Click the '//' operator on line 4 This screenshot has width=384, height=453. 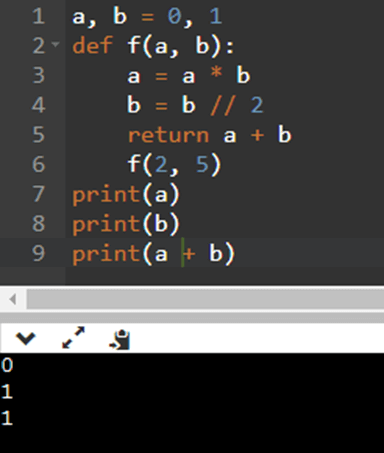tap(223, 106)
